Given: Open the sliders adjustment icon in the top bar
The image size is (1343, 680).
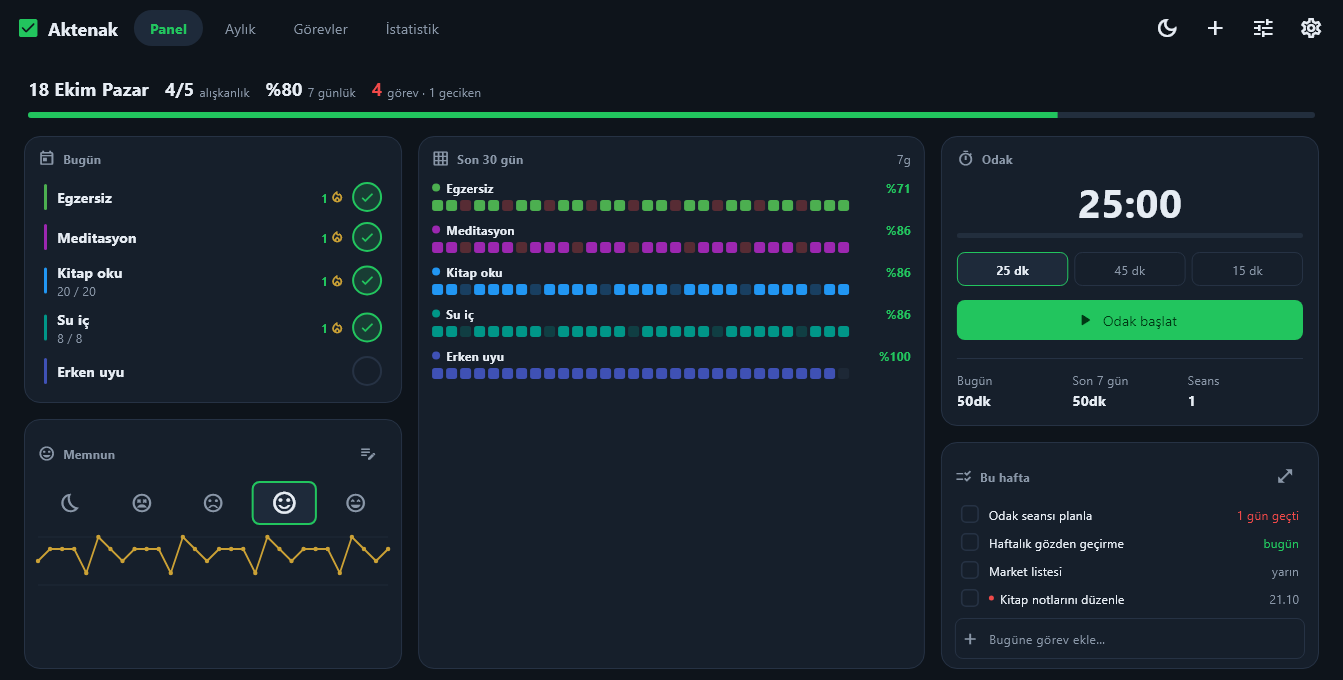Looking at the screenshot, I should pos(1263,28).
